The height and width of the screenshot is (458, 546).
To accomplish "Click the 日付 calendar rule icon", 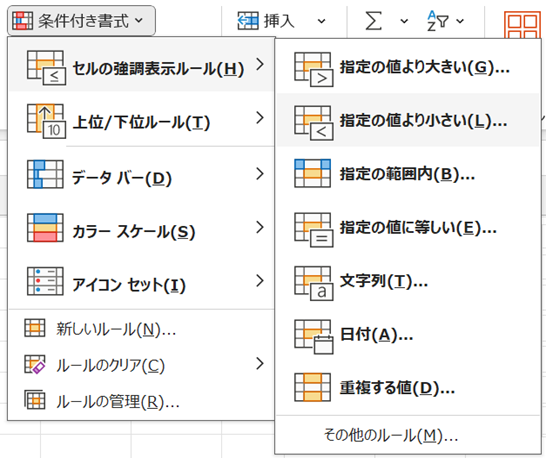I will pyautogui.click(x=313, y=337).
